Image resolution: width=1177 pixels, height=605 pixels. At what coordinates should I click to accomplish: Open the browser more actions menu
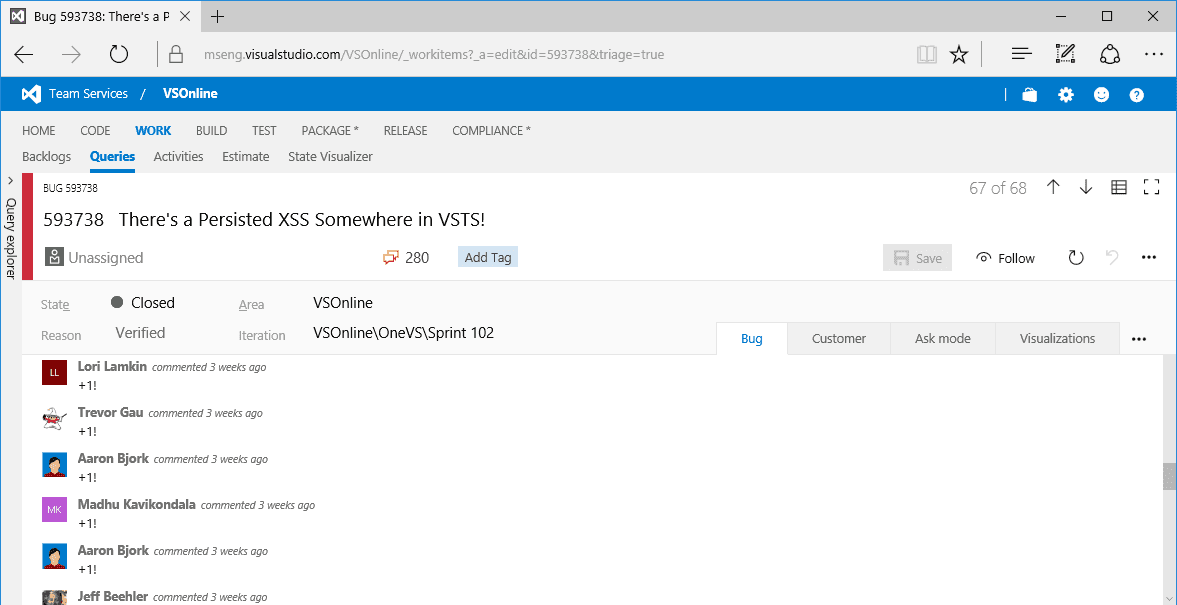[x=1154, y=54]
